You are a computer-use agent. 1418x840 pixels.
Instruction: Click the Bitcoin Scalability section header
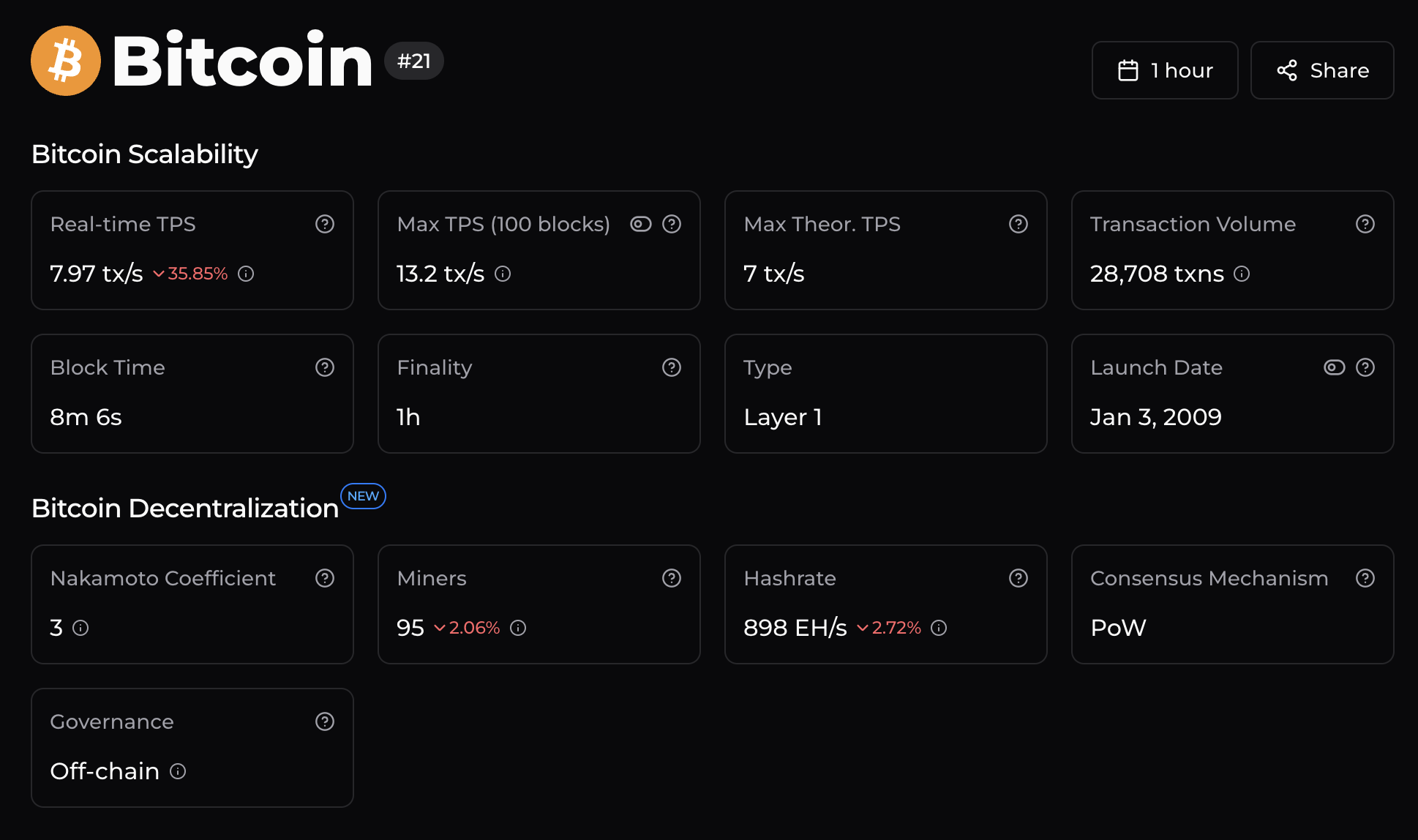click(x=144, y=154)
